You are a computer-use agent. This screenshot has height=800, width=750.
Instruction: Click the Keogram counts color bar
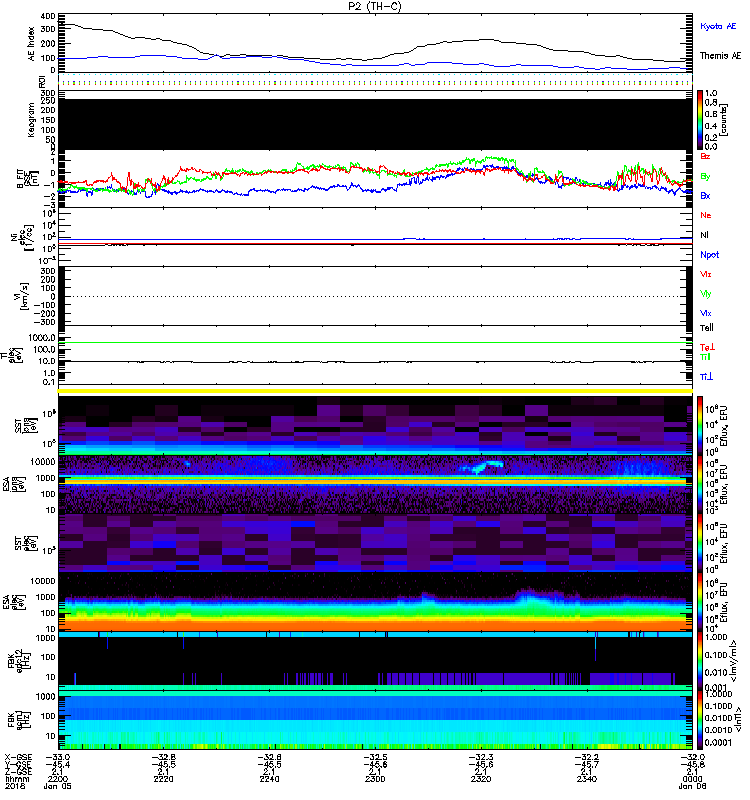click(700, 120)
